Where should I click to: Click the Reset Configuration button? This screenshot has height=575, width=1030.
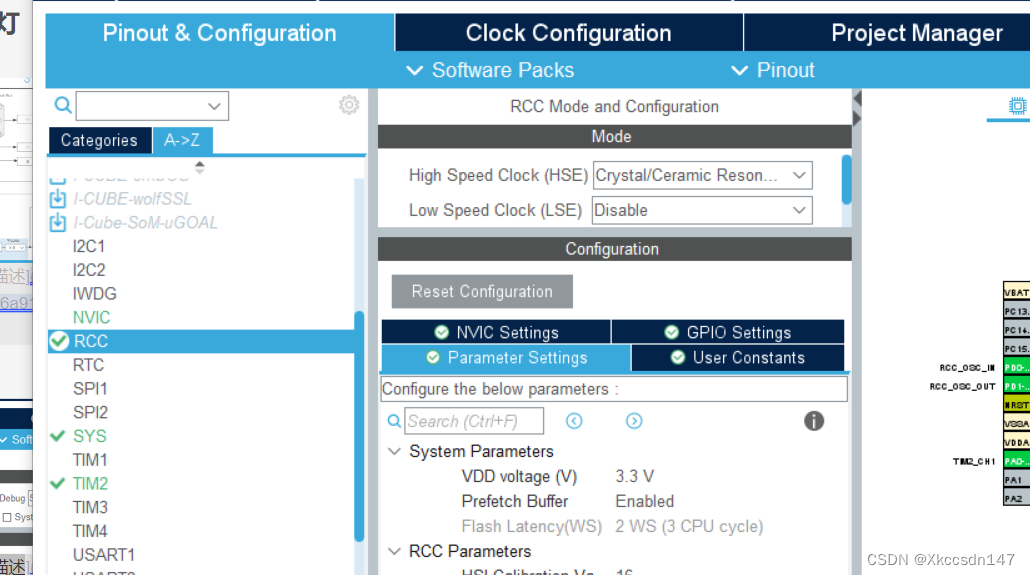tap(482, 291)
